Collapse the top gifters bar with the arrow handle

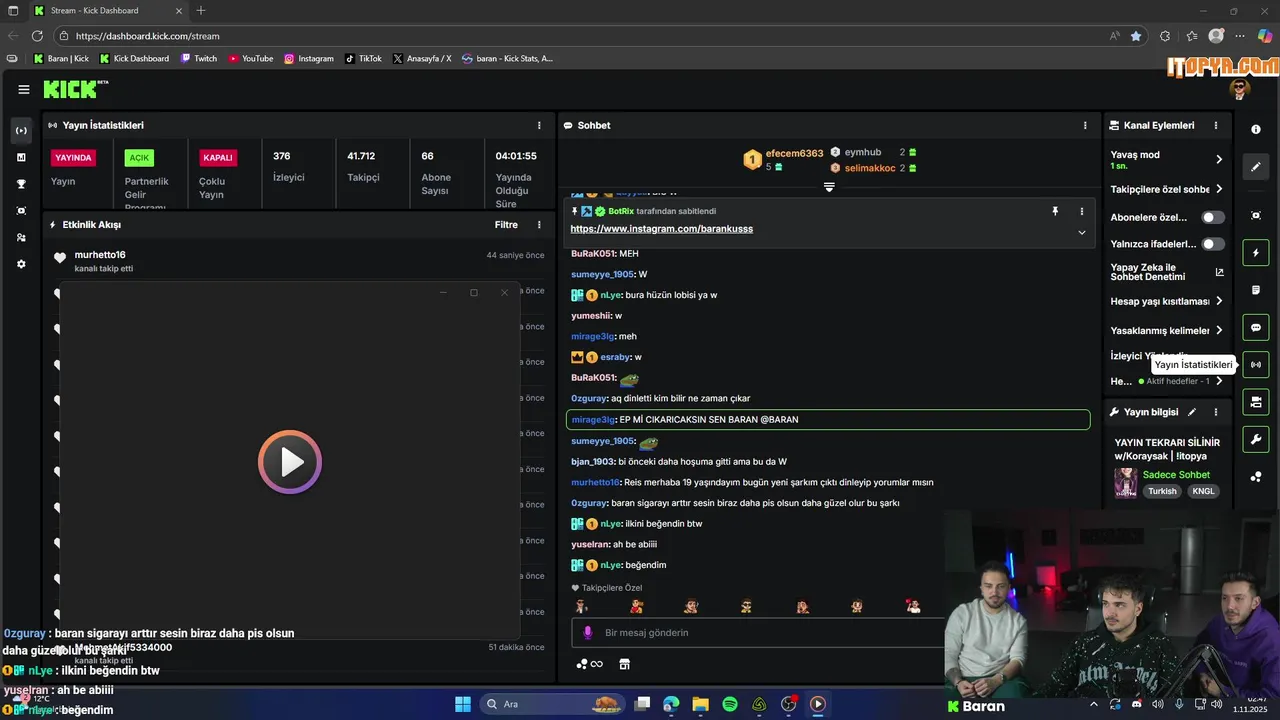click(x=829, y=187)
